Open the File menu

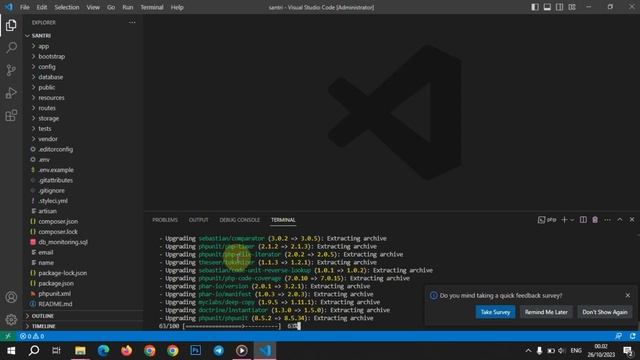tap(24, 7)
